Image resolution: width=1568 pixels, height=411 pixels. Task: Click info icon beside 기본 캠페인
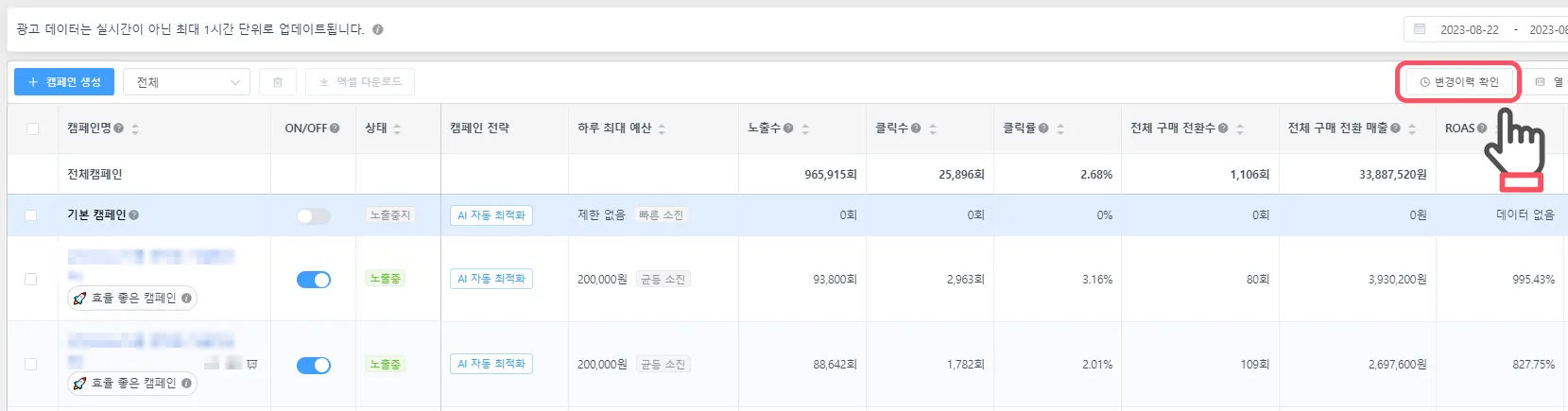(x=134, y=215)
